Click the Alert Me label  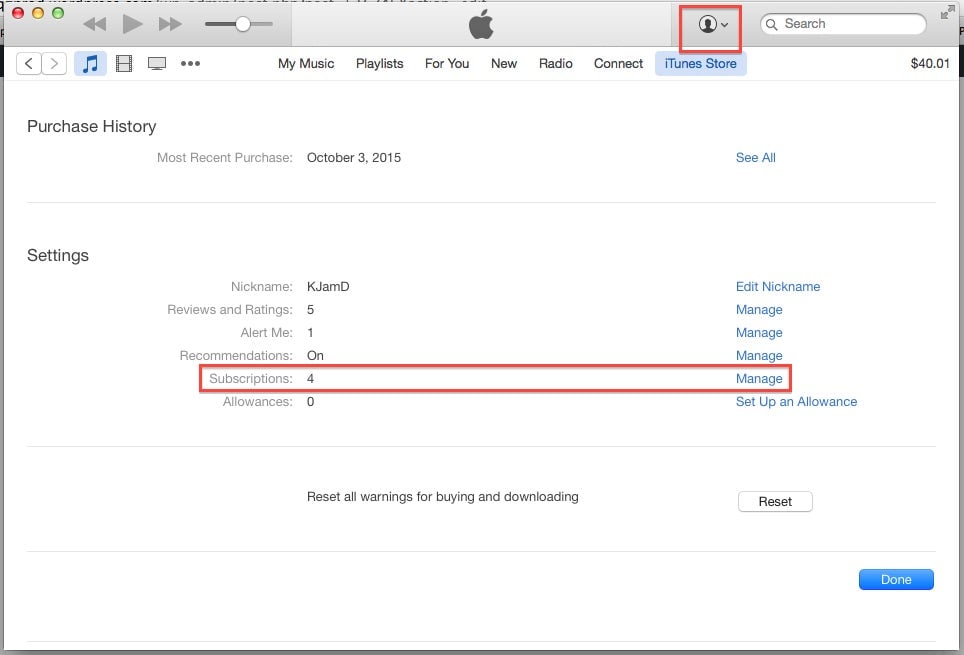266,333
